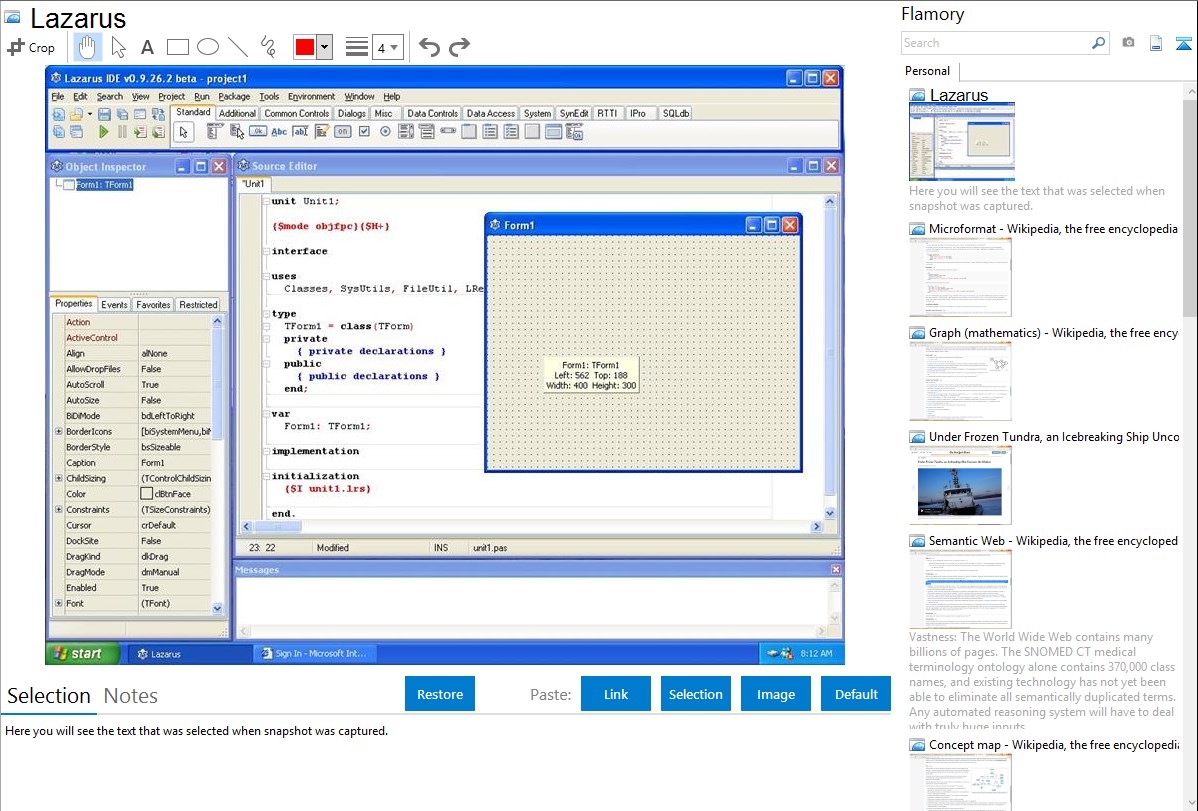Click the up arrow of Flamory snapshot list scrollbar
Screen dimensions: 1198x811
[x=1191, y=91]
